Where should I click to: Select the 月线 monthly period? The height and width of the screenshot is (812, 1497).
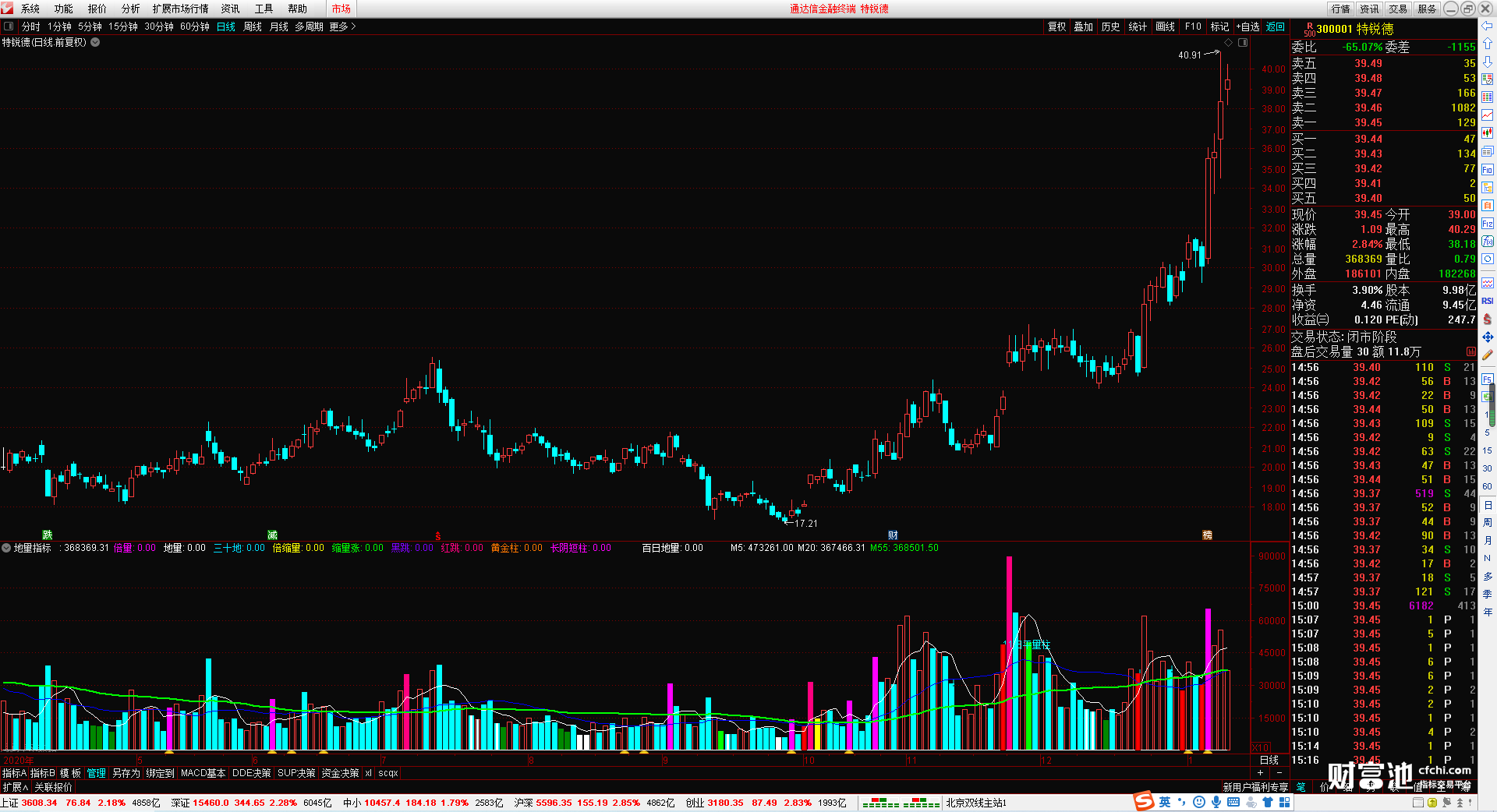click(279, 26)
